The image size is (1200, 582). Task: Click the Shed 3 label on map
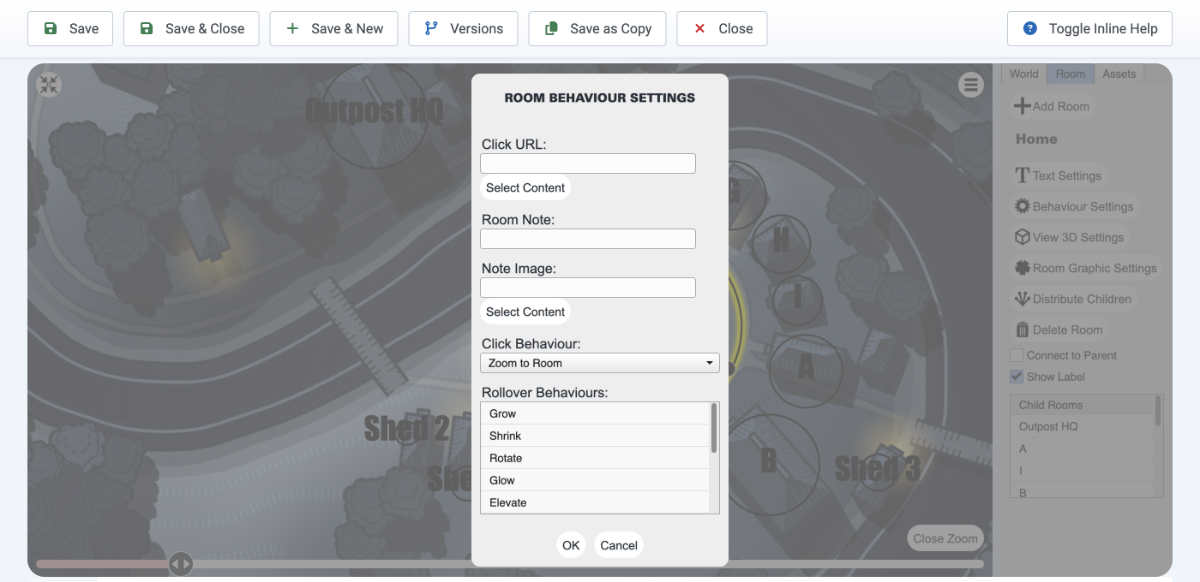pyautogui.click(x=877, y=468)
